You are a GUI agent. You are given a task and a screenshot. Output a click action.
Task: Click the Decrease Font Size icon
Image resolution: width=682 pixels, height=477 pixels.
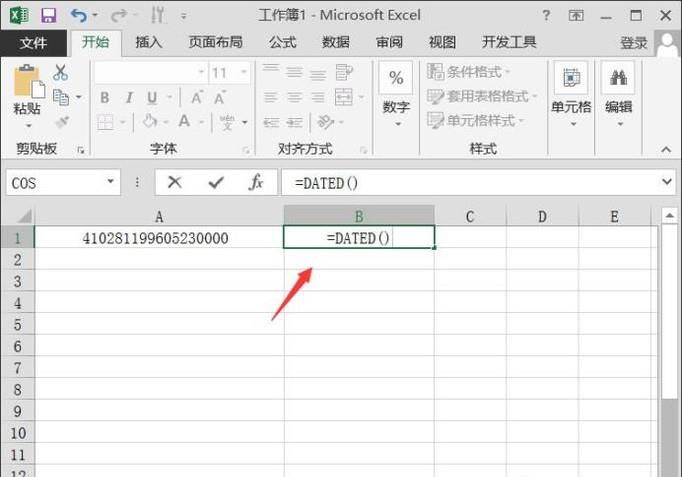[x=220, y=97]
